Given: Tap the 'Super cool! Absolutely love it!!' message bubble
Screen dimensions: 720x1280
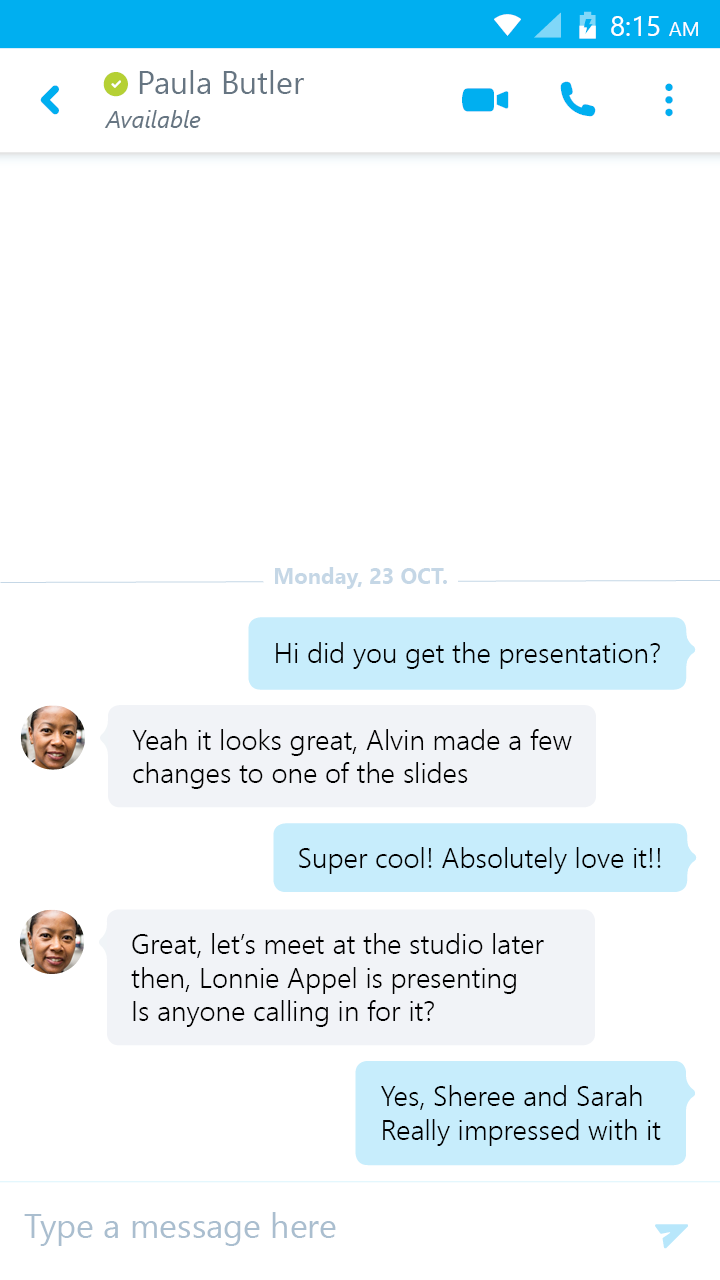Looking at the screenshot, I should pyautogui.click(x=482, y=857).
